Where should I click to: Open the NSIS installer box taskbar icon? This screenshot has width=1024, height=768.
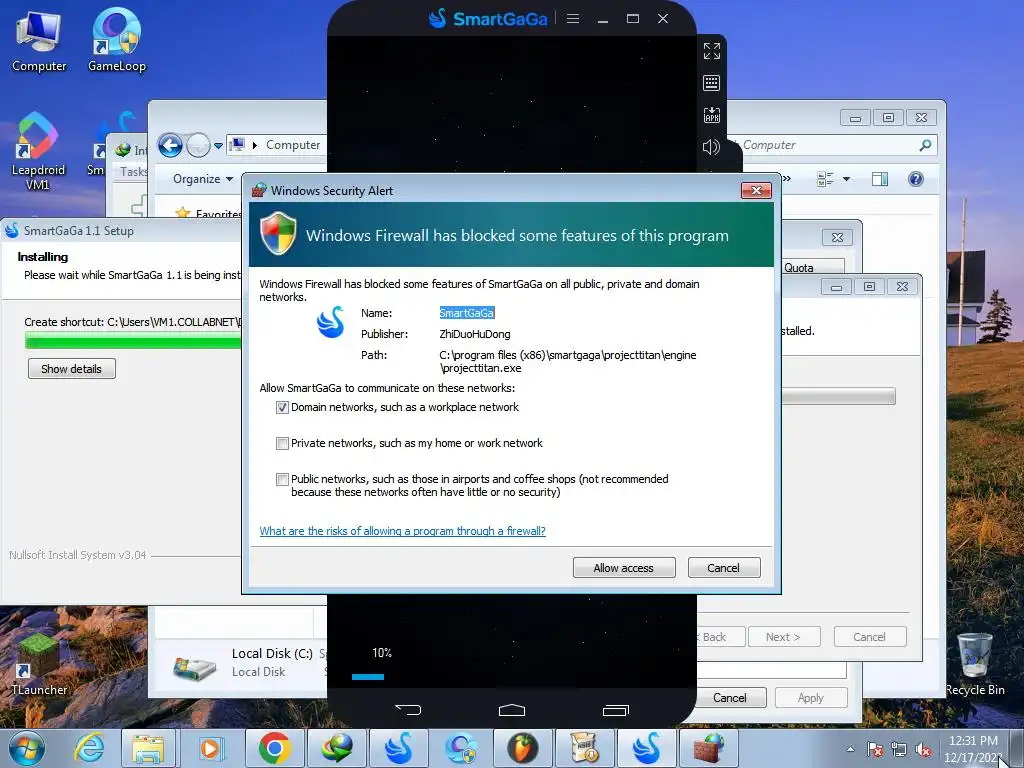coord(584,748)
